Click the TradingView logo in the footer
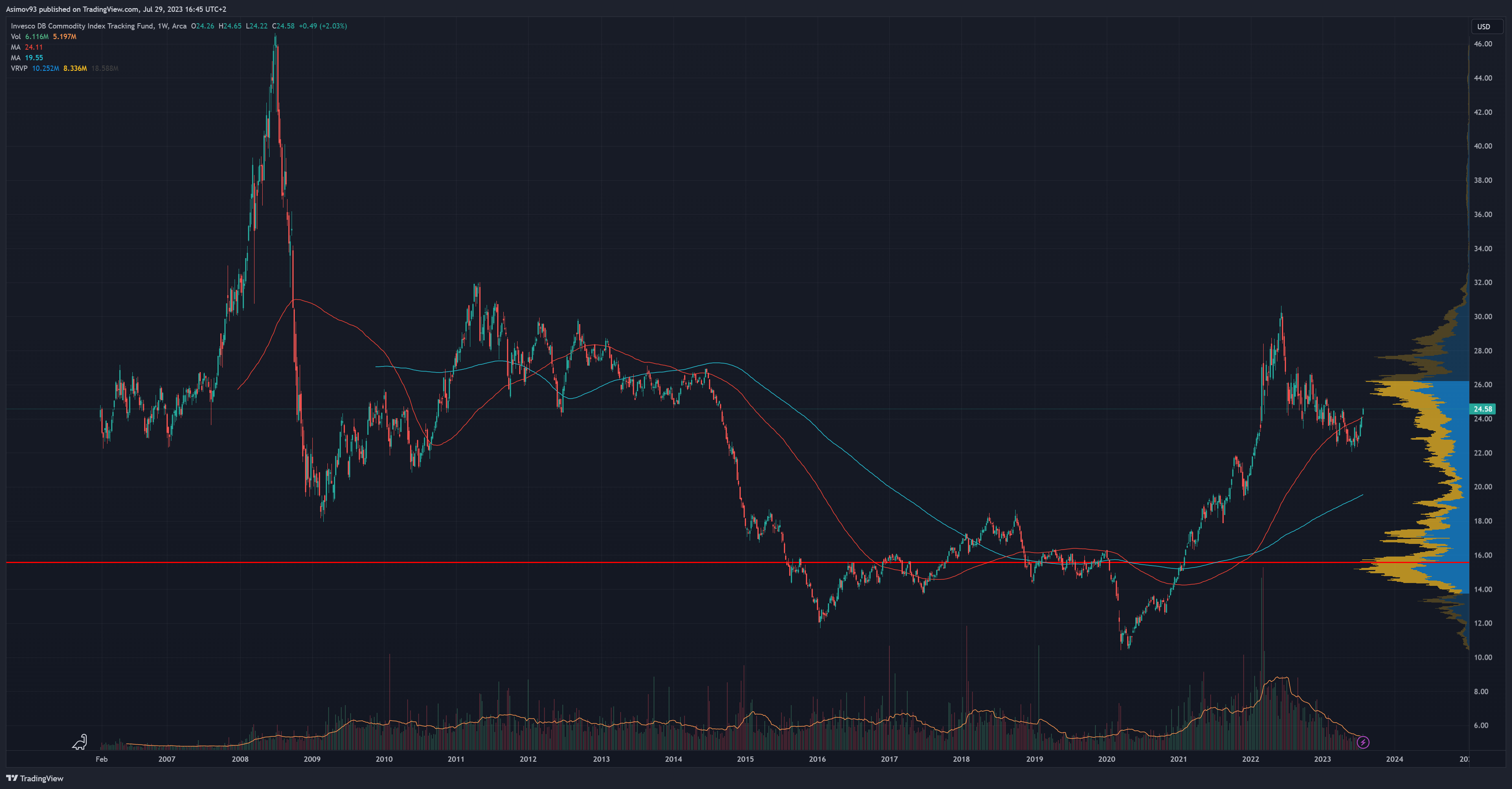Image resolution: width=1512 pixels, height=789 pixels. pyautogui.click(x=35, y=778)
